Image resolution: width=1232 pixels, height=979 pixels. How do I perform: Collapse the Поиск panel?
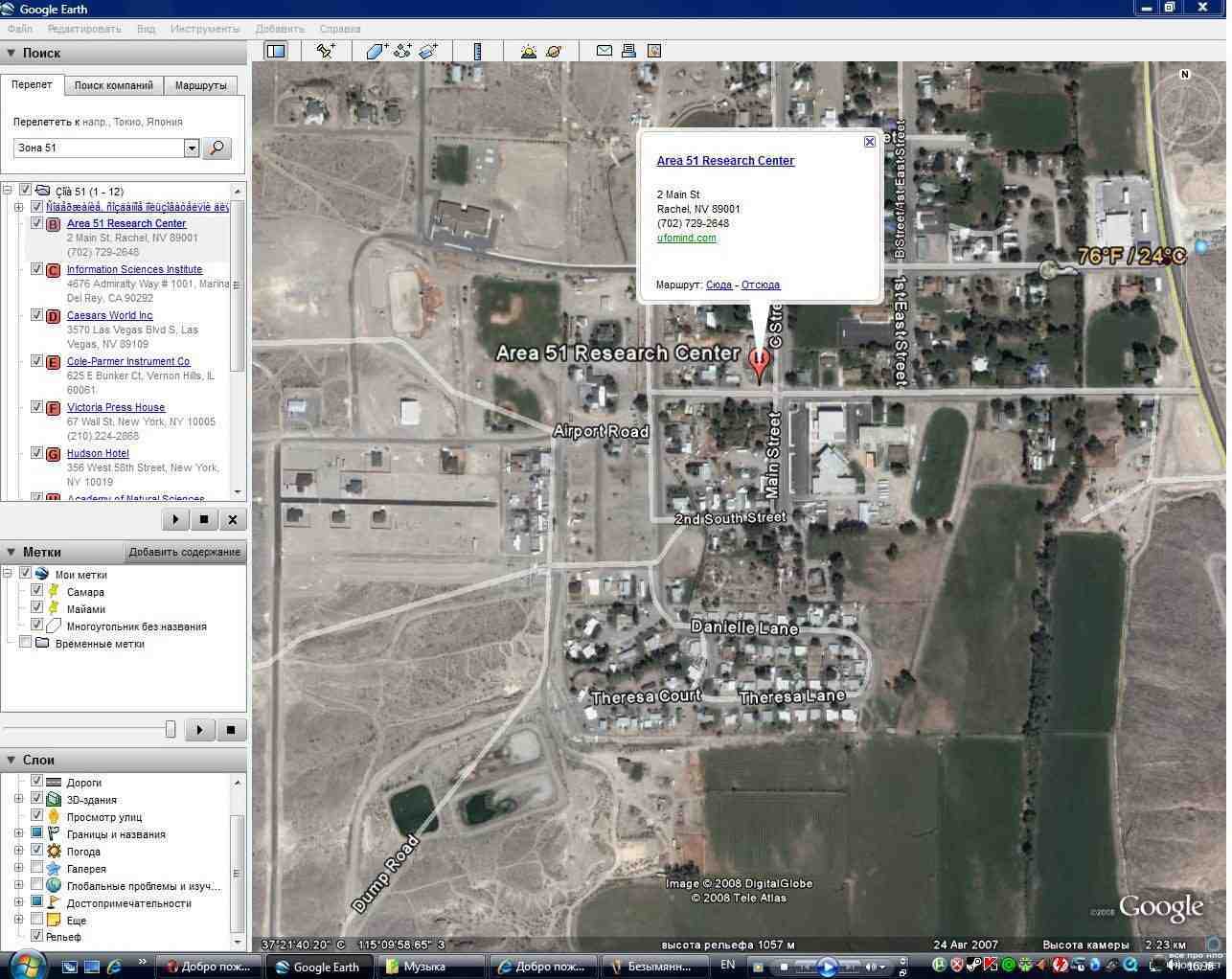pos(11,54)
